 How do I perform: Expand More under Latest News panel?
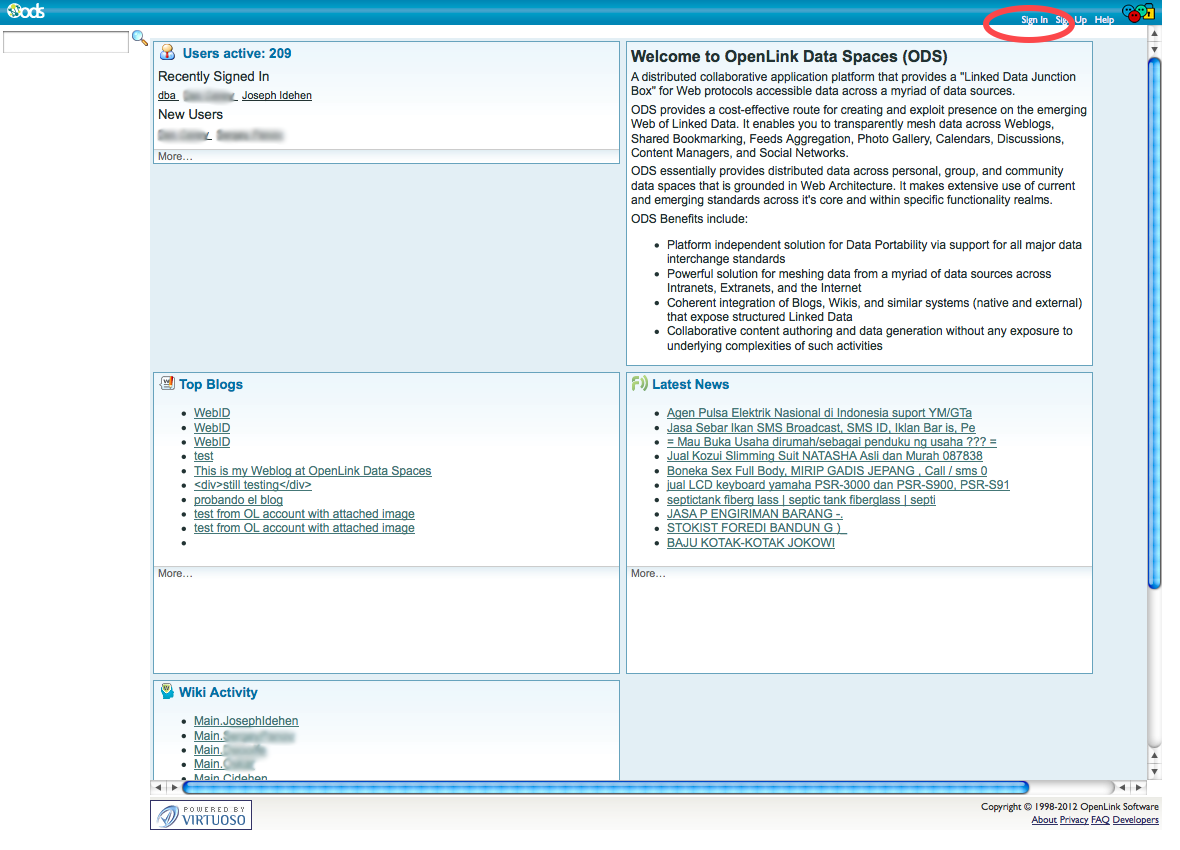point(648,574)
